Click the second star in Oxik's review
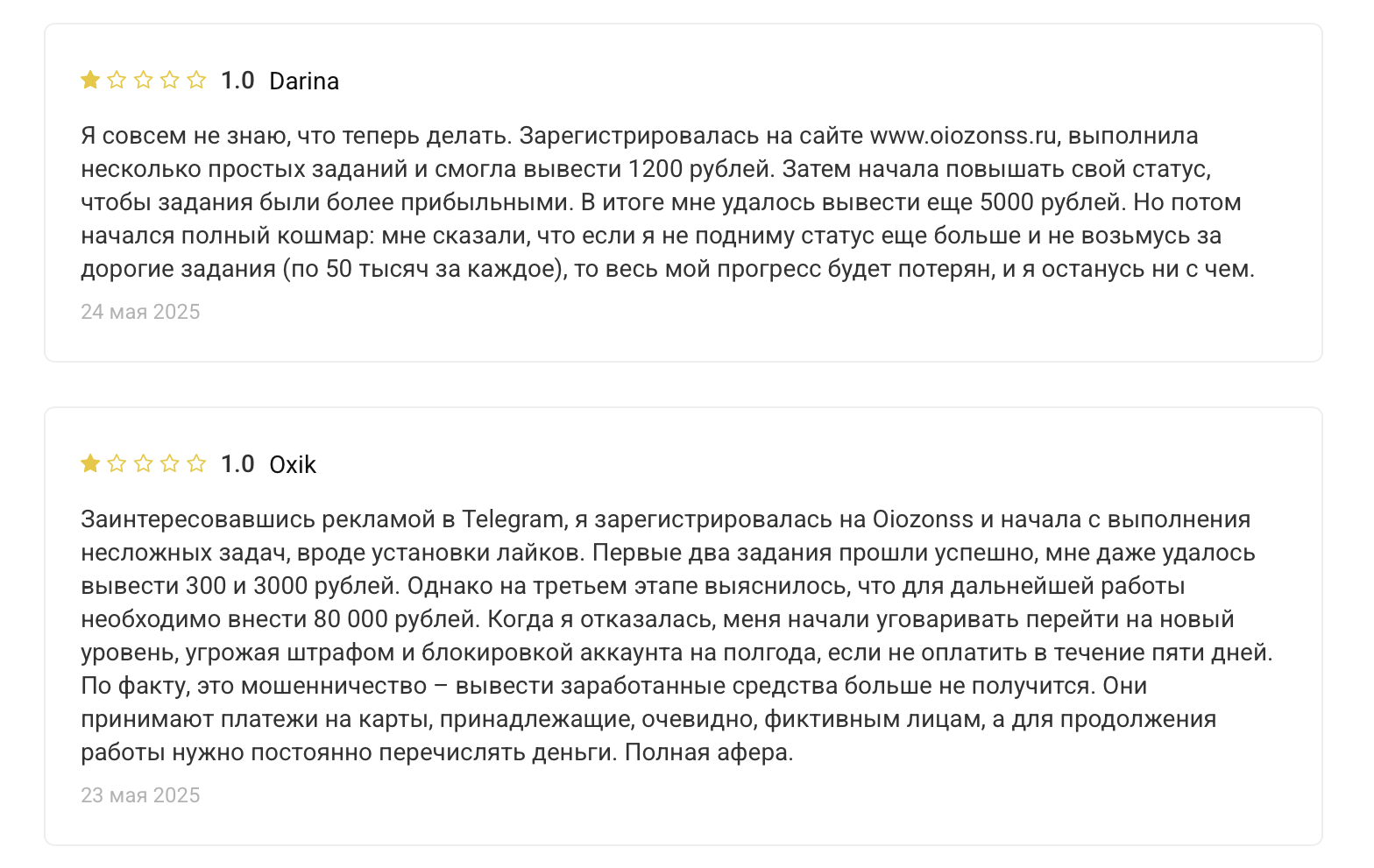1374x868 pixels. (x=117, y=463)
